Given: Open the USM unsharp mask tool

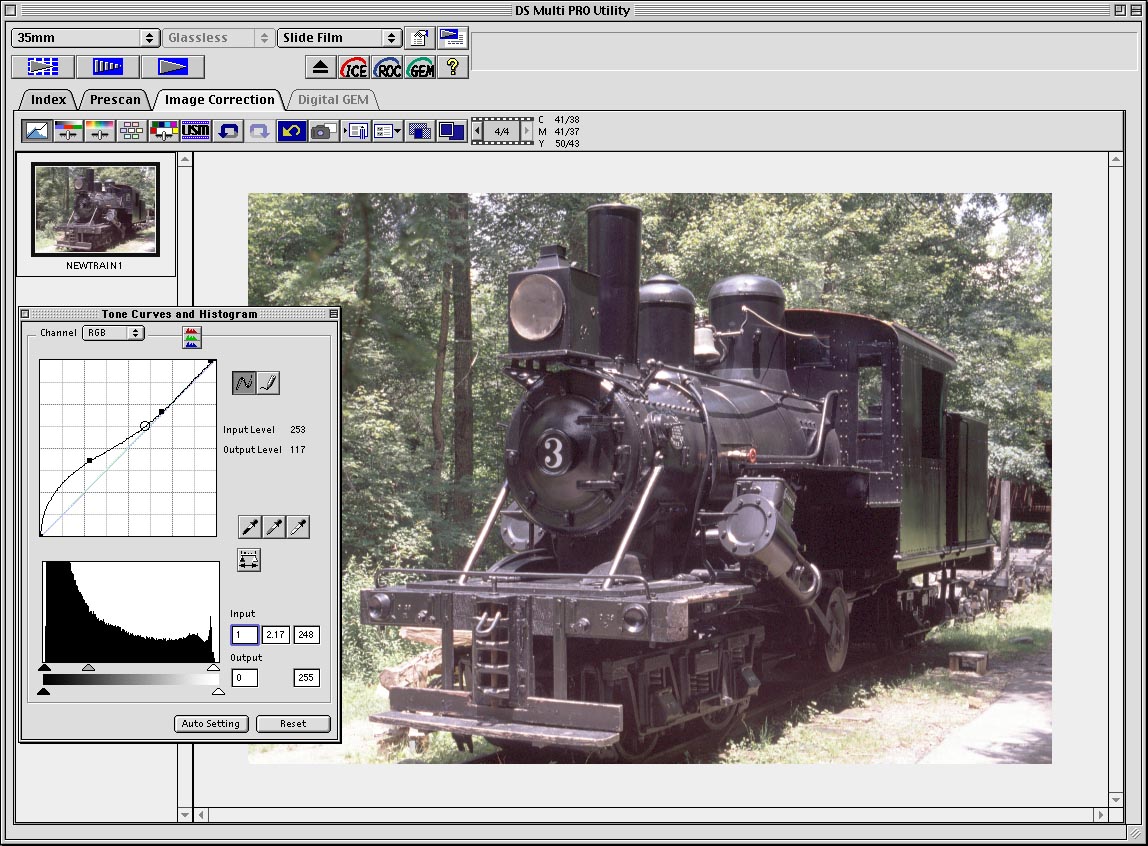Looking at the screenshot, I should 195,131.
